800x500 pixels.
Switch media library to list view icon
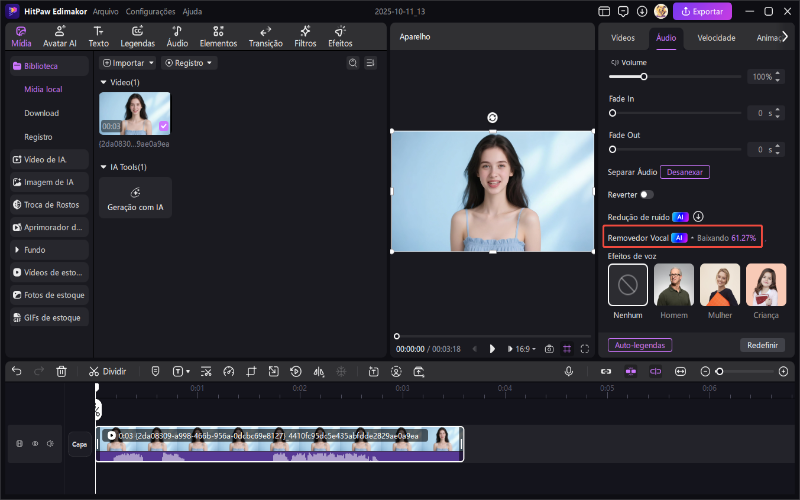pos(371,63)
